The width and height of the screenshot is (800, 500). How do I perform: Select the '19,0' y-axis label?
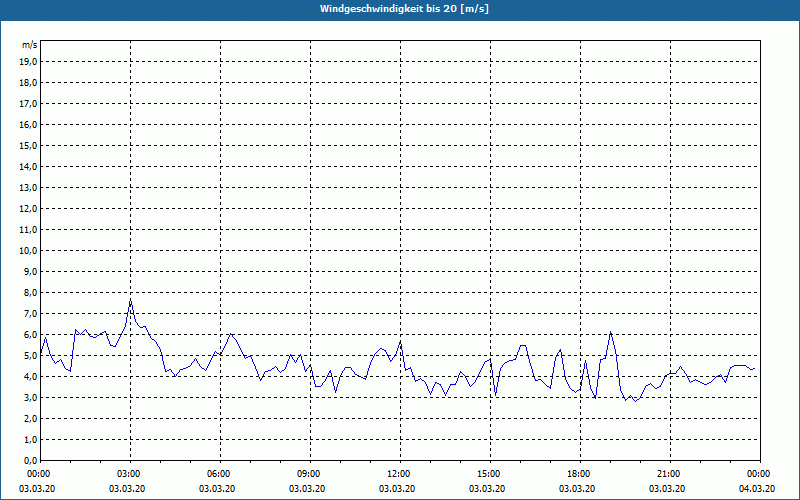[x=28, y=62]
